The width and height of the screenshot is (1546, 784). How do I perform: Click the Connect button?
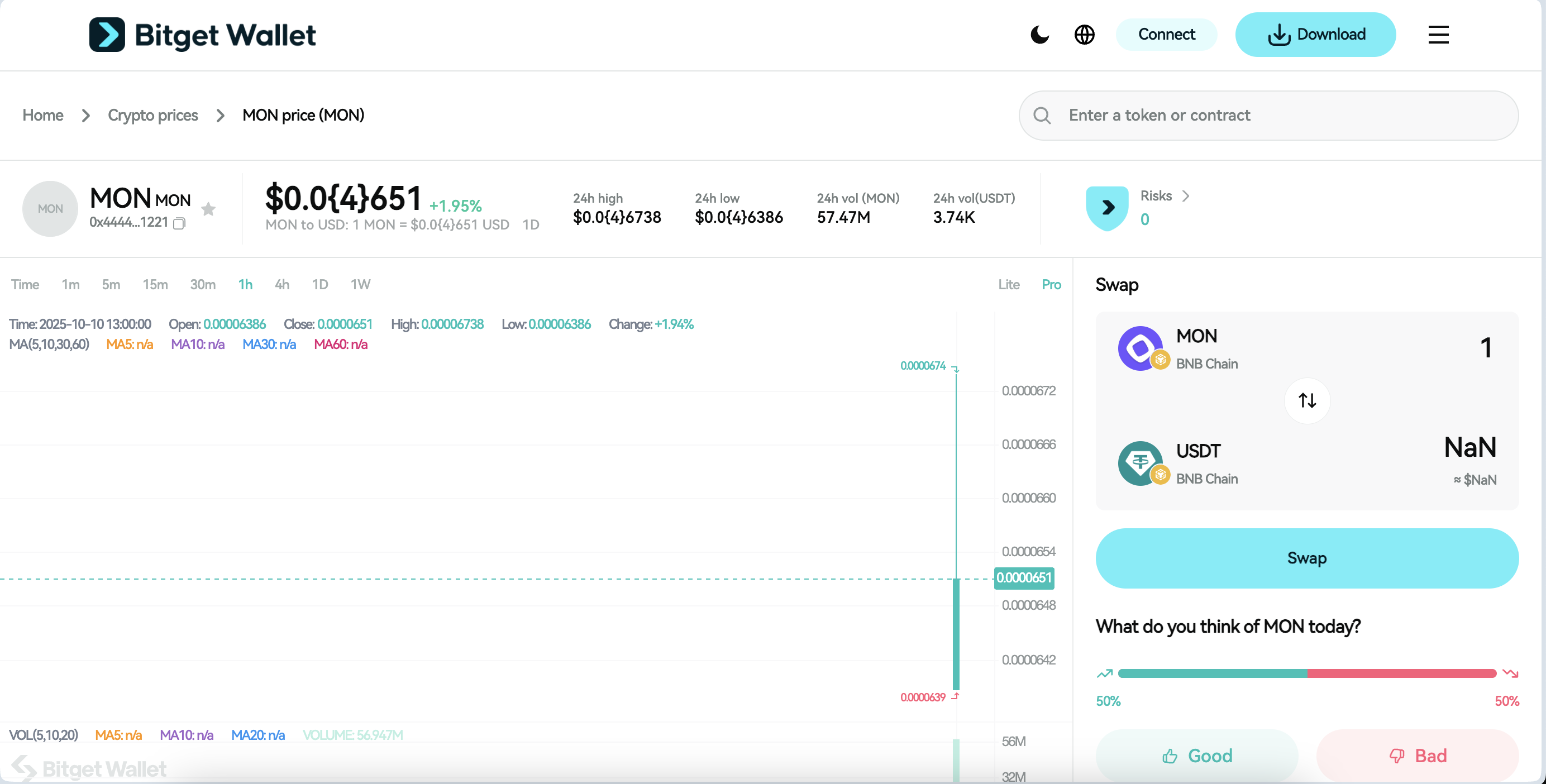1166,35
